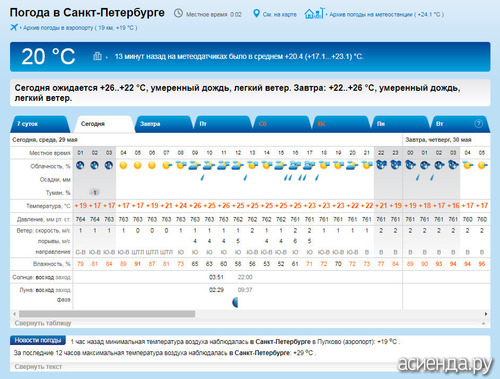Click the moonrise time 02:29
Screen dimensions: 500x379
click(x=216, y=290)
